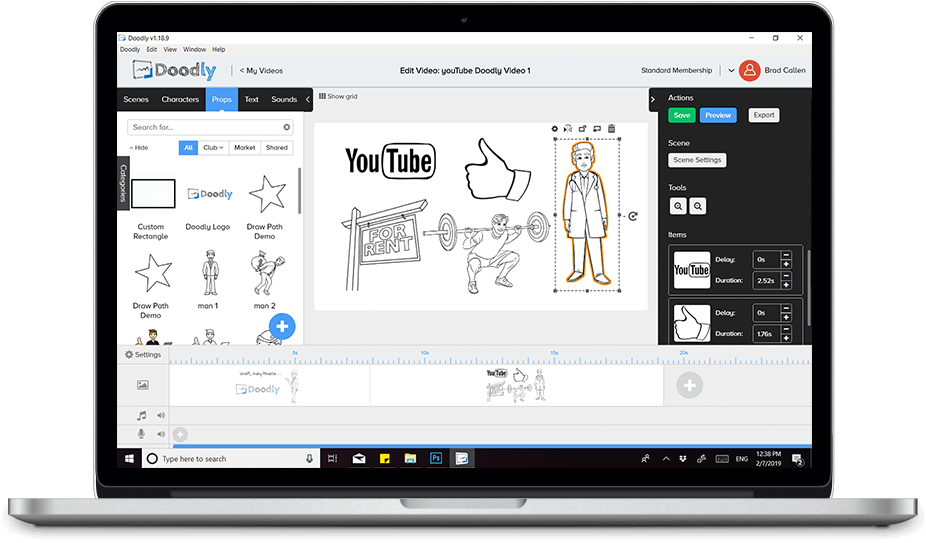Open Task View in taskbar
This screenshot has width=926, height=543.
point(332,459)
